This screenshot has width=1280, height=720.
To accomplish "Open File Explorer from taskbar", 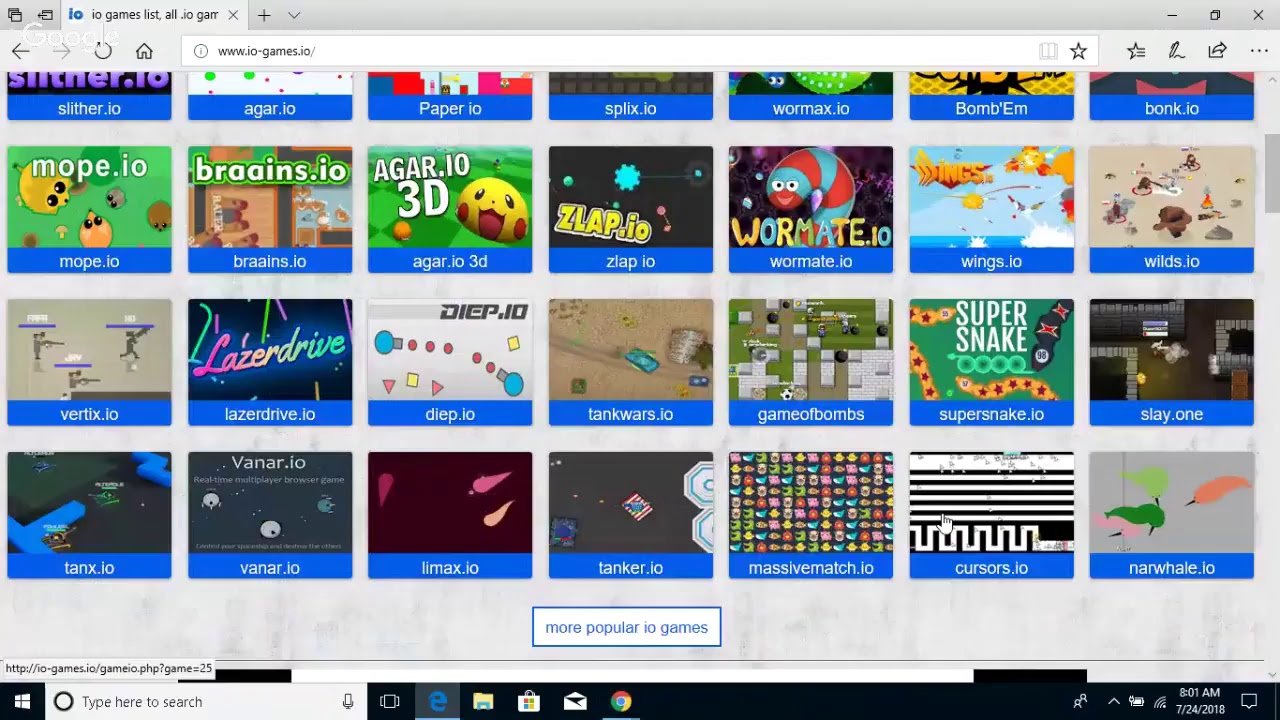I will [483, 701].
